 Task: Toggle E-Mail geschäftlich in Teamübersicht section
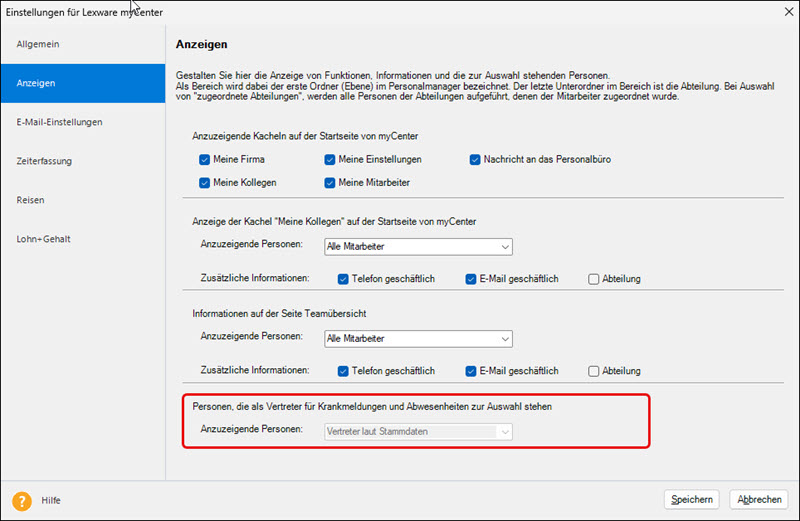click(472, 371)
